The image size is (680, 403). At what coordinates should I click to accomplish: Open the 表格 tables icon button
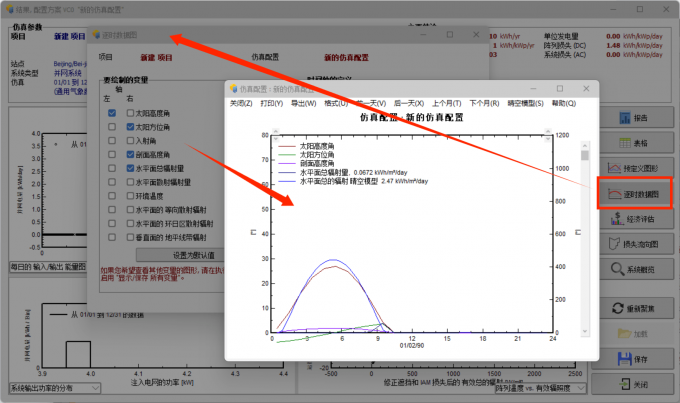tap(634, 143)
